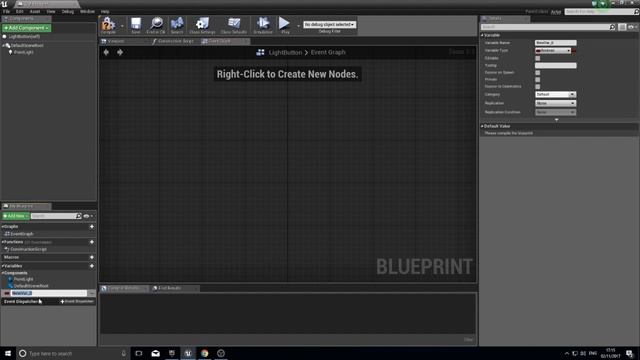Add an Event Dispatcher with the plus button
The height and width of the screenshot is (360, 640).
click(x=77, y=302)
